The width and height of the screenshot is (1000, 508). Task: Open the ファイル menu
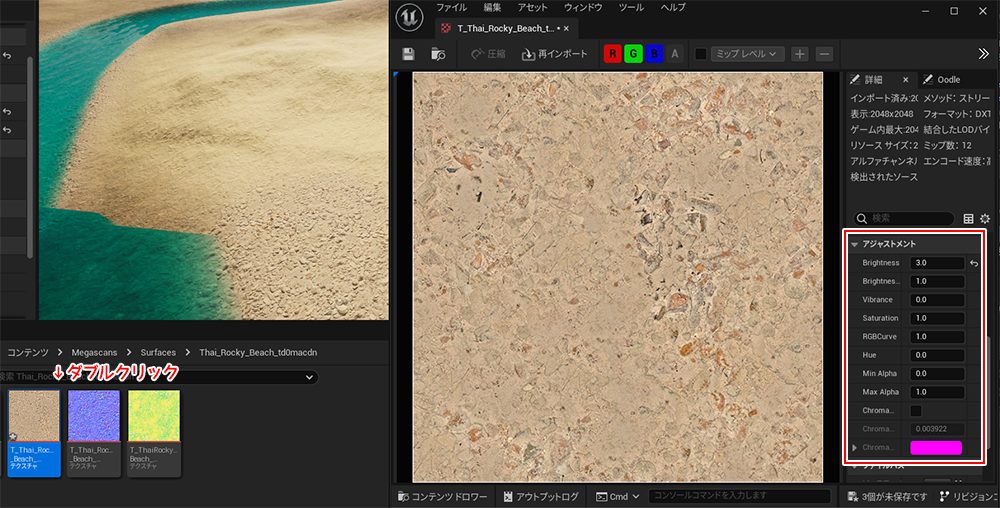(451, 8)
